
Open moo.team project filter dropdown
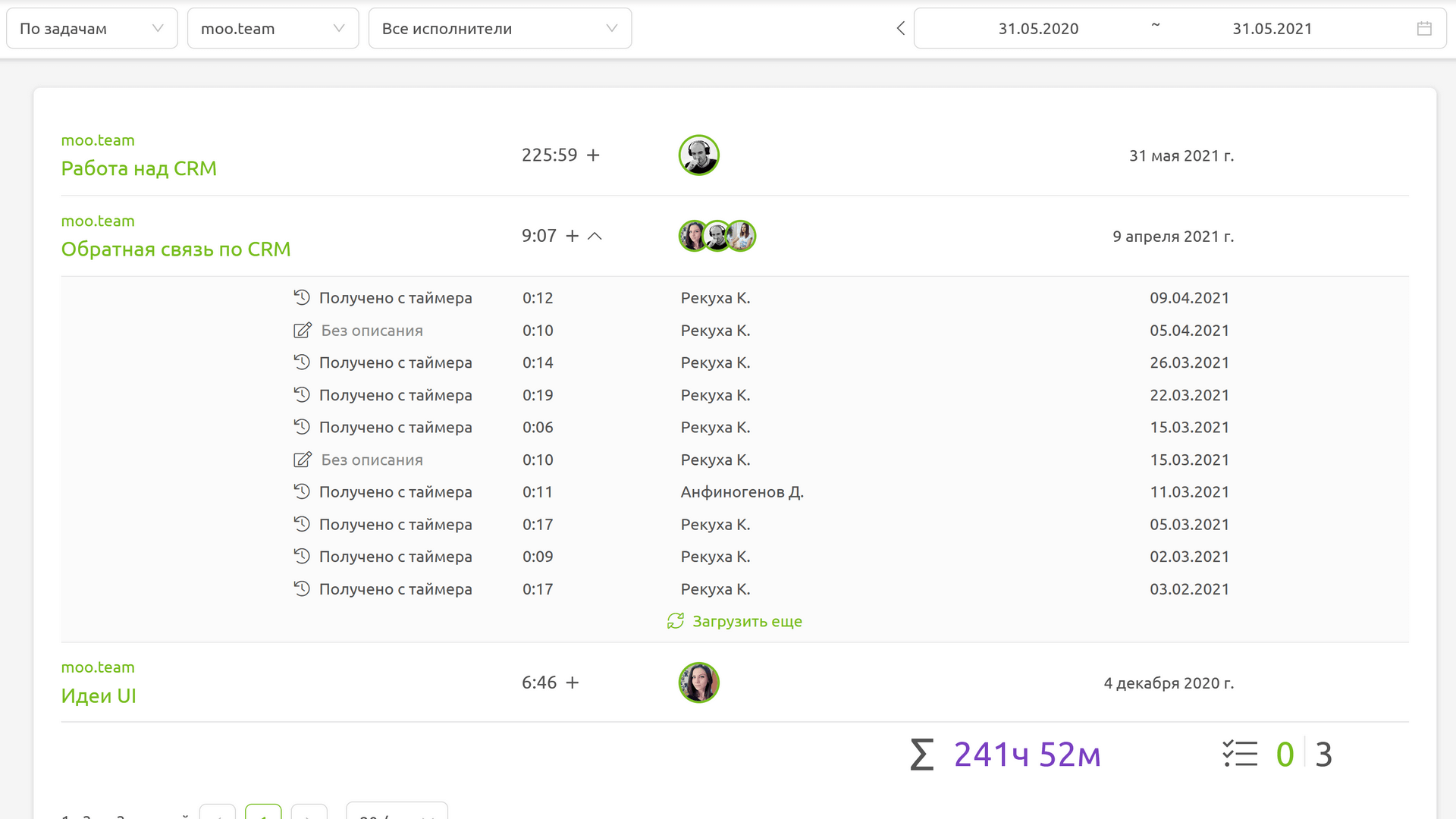[272, 29]
